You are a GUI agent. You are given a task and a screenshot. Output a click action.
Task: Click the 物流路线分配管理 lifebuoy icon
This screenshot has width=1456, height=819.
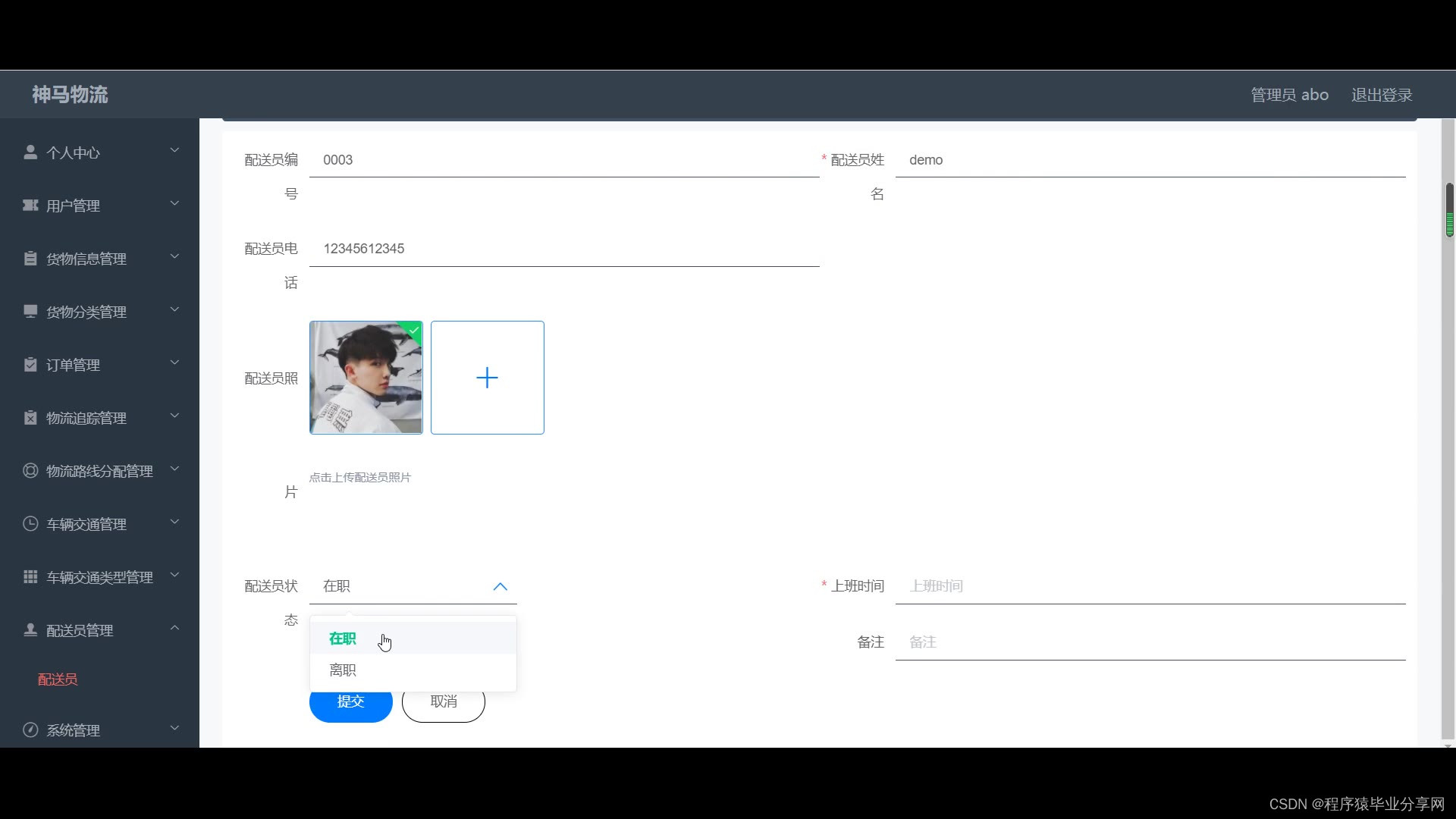click(x=30, y=471)
